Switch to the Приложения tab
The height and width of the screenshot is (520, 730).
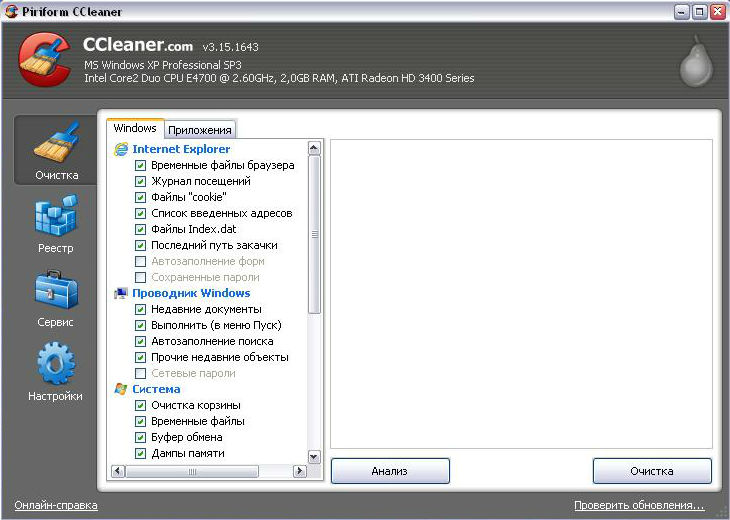click(200, 130)
